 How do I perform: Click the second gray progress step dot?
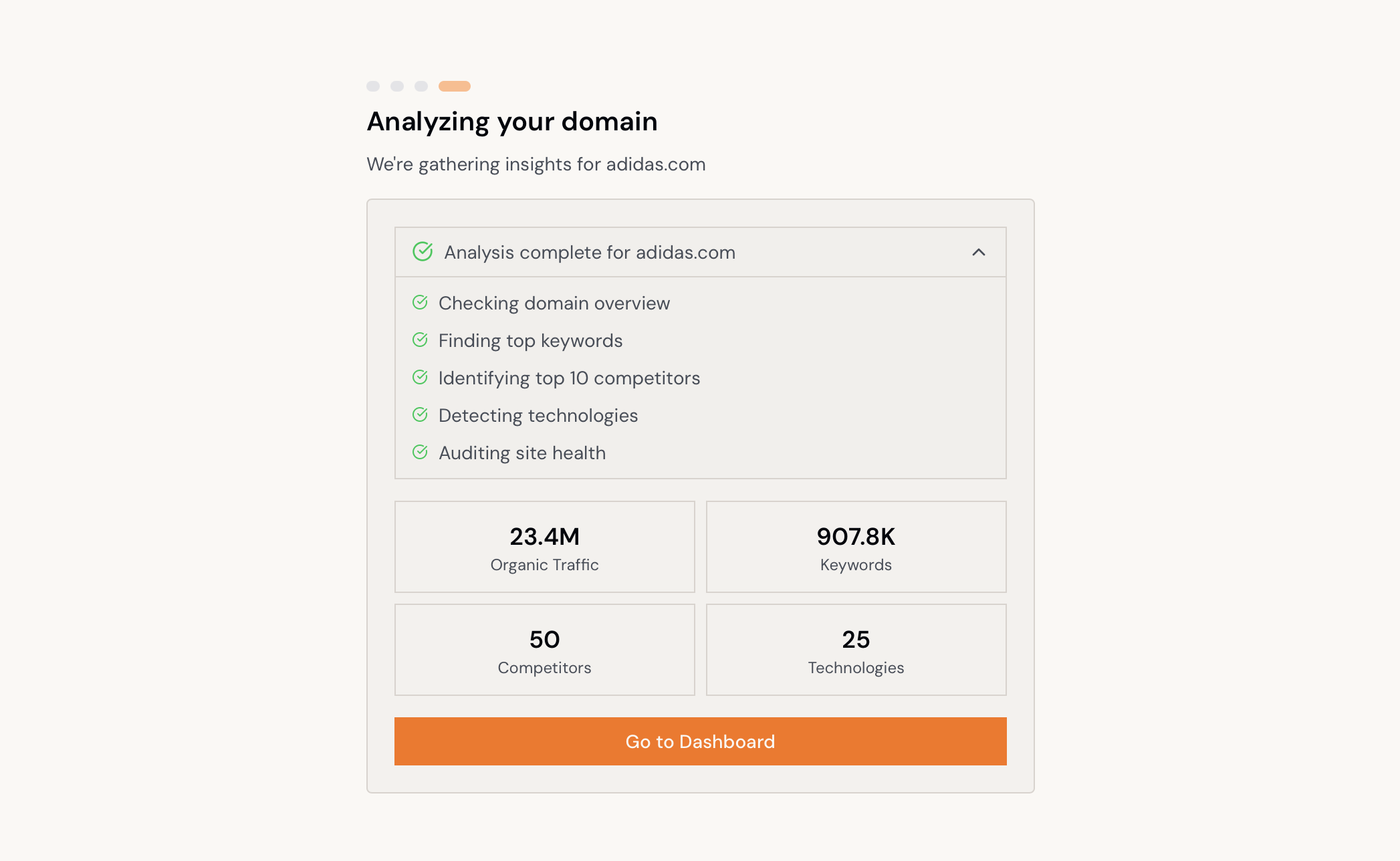click(x=396, y=86)
